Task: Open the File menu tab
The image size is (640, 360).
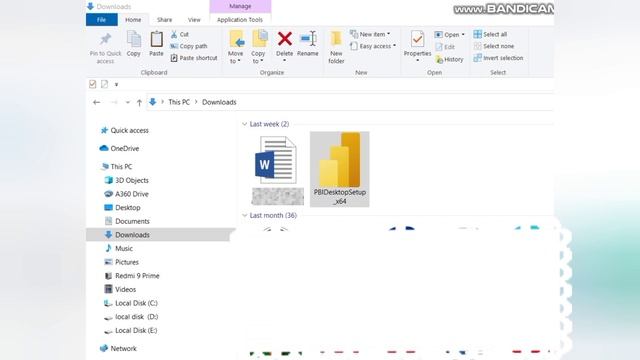Action: coord(102,20)
